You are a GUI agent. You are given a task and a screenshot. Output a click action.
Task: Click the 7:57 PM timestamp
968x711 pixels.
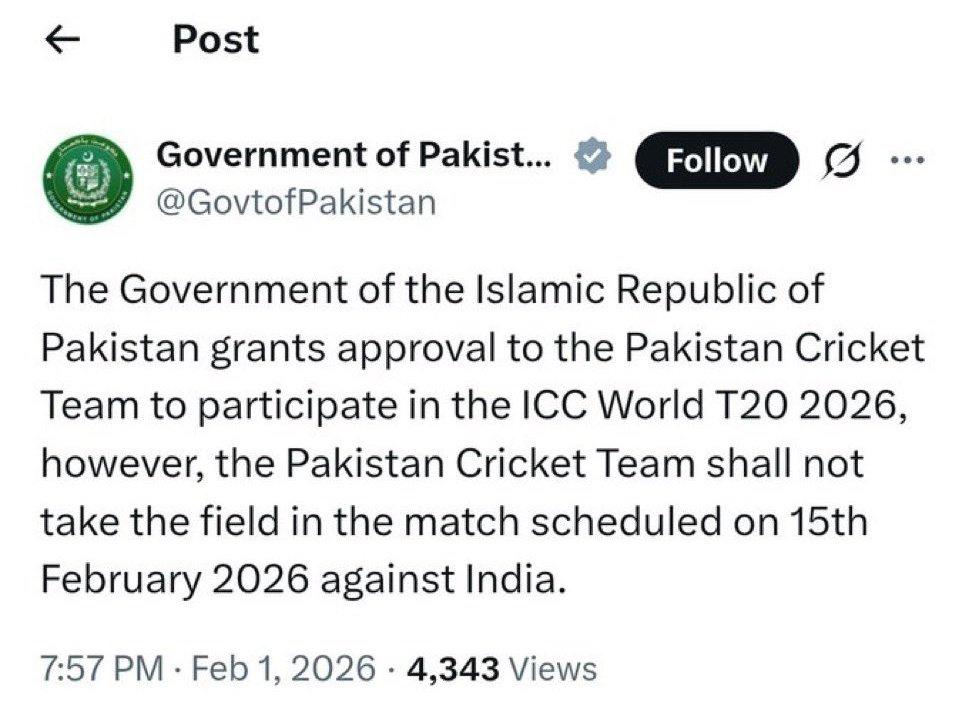[x=102, y=668]
